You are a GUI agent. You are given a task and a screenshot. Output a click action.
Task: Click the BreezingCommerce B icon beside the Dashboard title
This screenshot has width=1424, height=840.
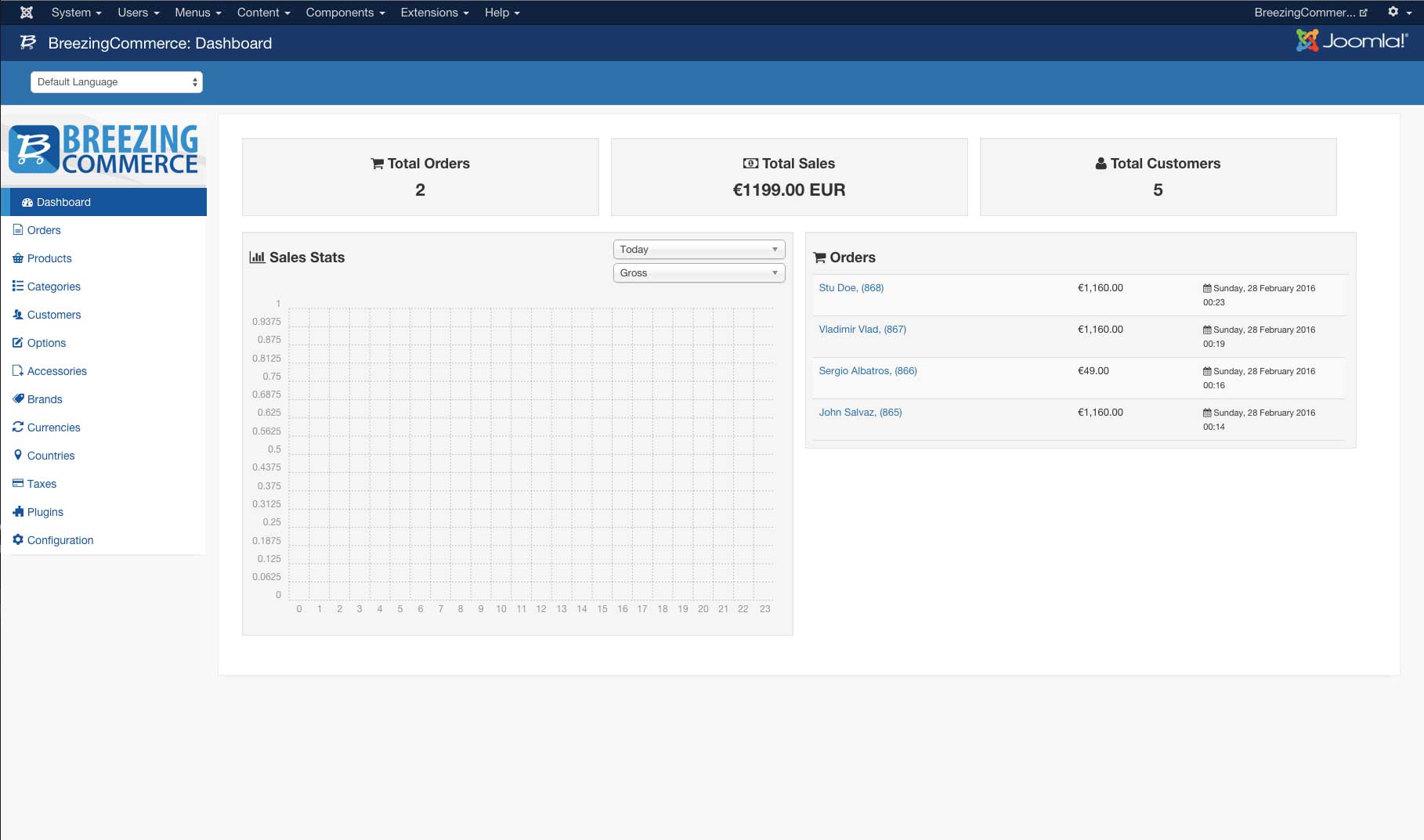click(28, 43)
